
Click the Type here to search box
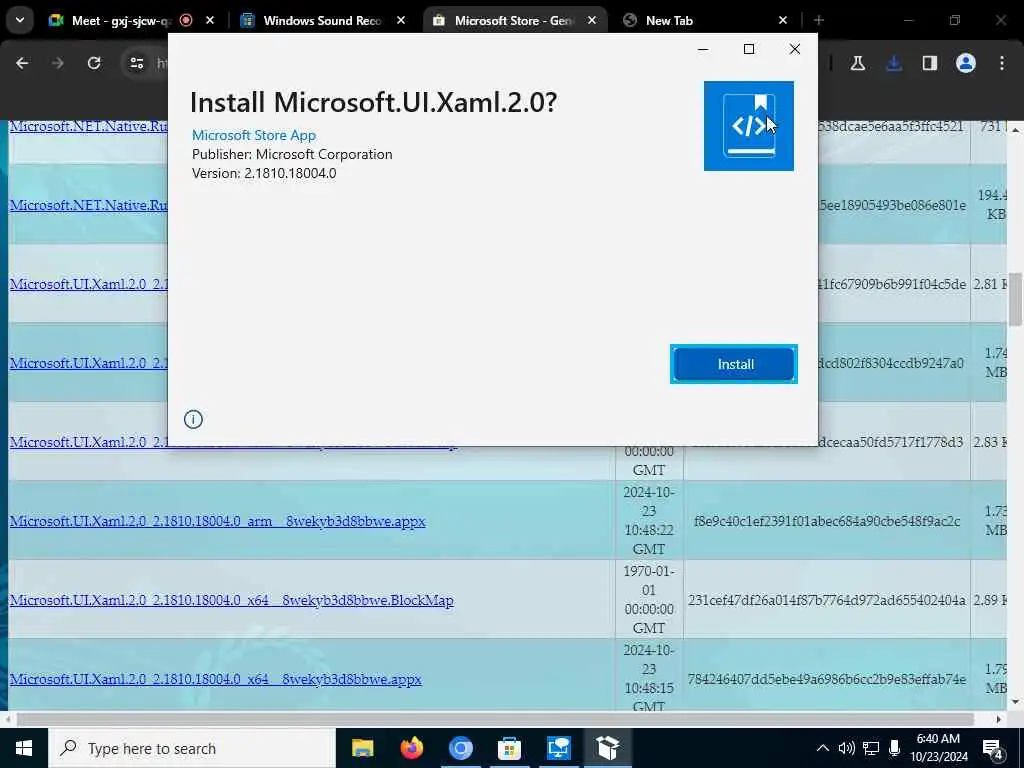pos(192,748)
